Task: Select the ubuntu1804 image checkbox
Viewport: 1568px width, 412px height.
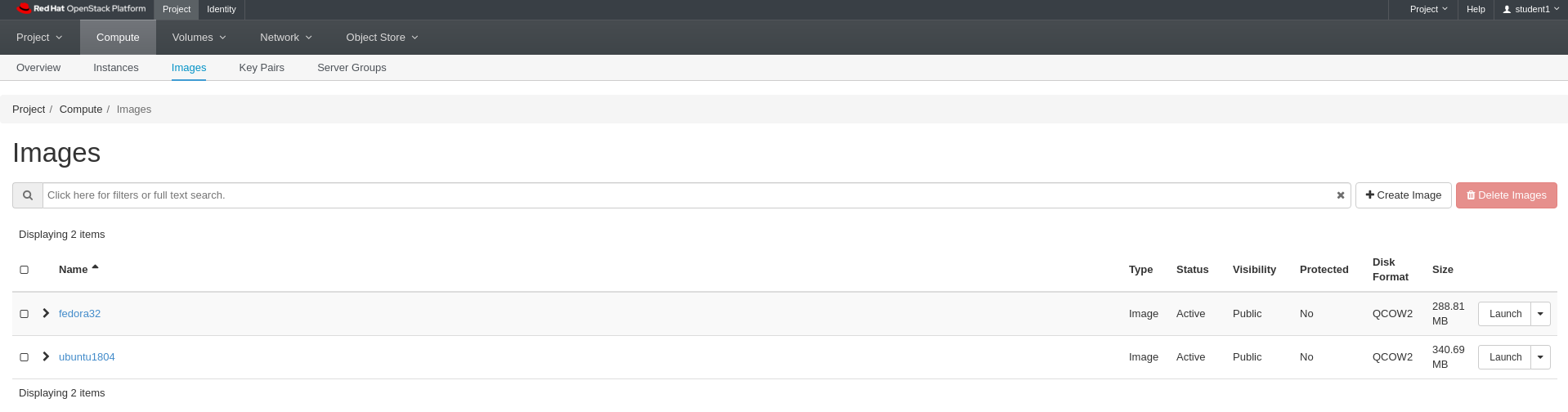Action: pyautogui.click(x=24, y=357)
